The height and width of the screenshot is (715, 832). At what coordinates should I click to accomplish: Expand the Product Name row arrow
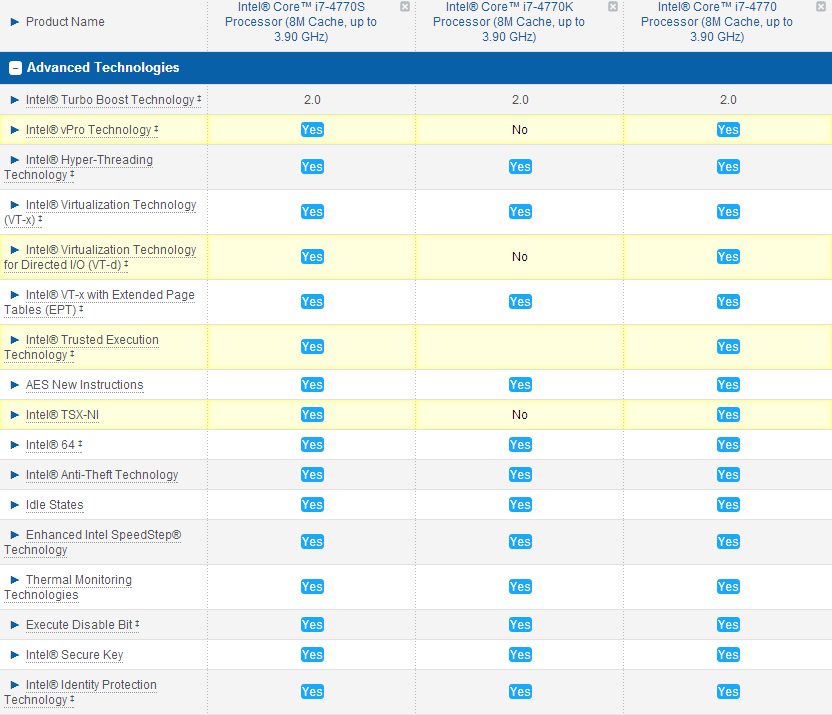(x=15, y=22)
